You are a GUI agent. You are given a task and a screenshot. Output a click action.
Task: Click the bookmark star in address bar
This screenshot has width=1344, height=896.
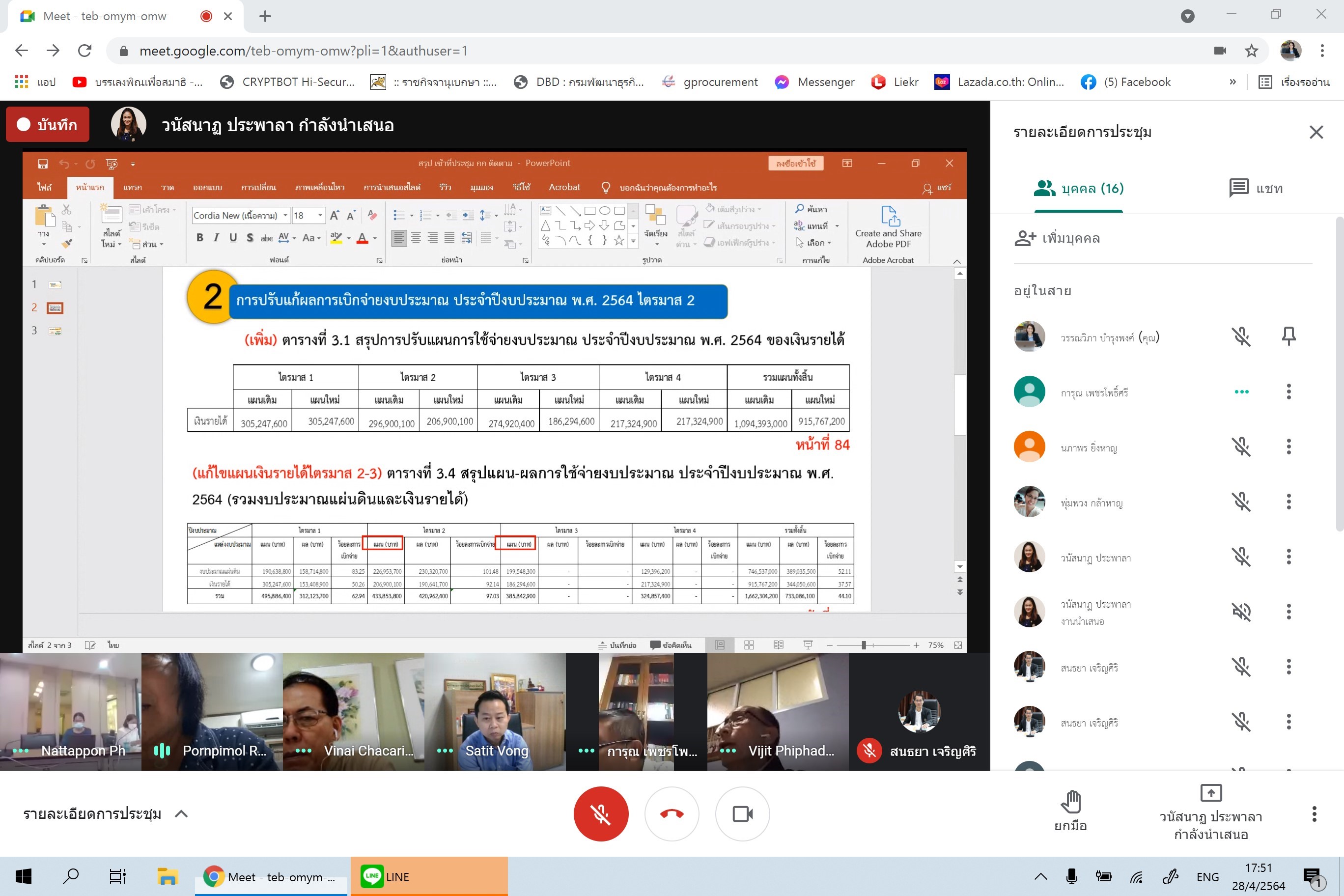point(1252,51)
